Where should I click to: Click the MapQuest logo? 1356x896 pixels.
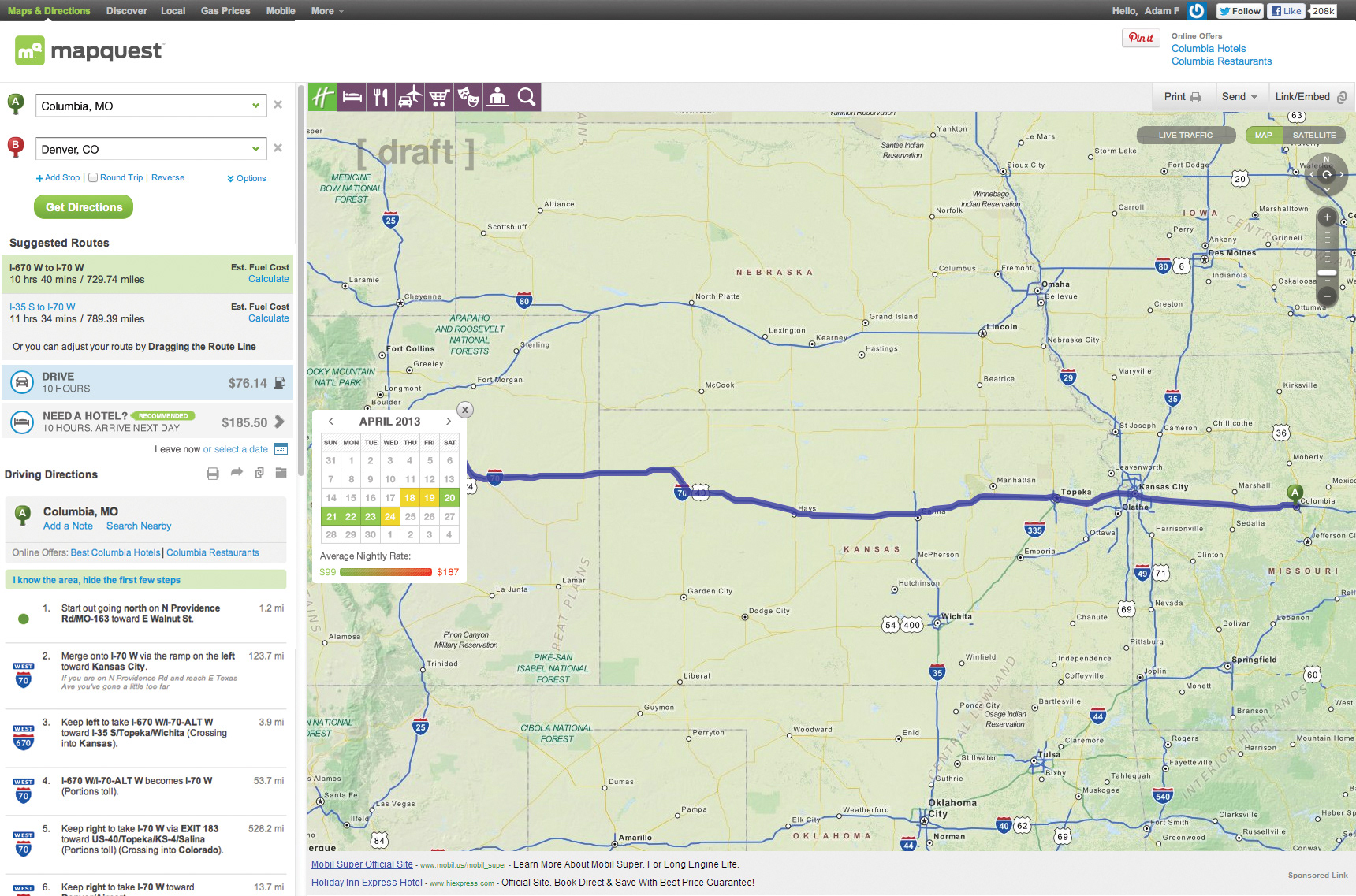(89, 51)
